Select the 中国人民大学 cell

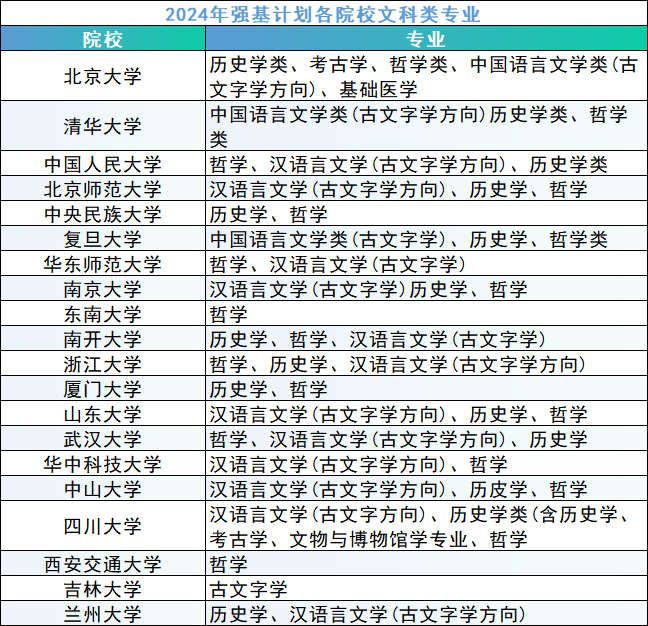[x=103, y=164]
